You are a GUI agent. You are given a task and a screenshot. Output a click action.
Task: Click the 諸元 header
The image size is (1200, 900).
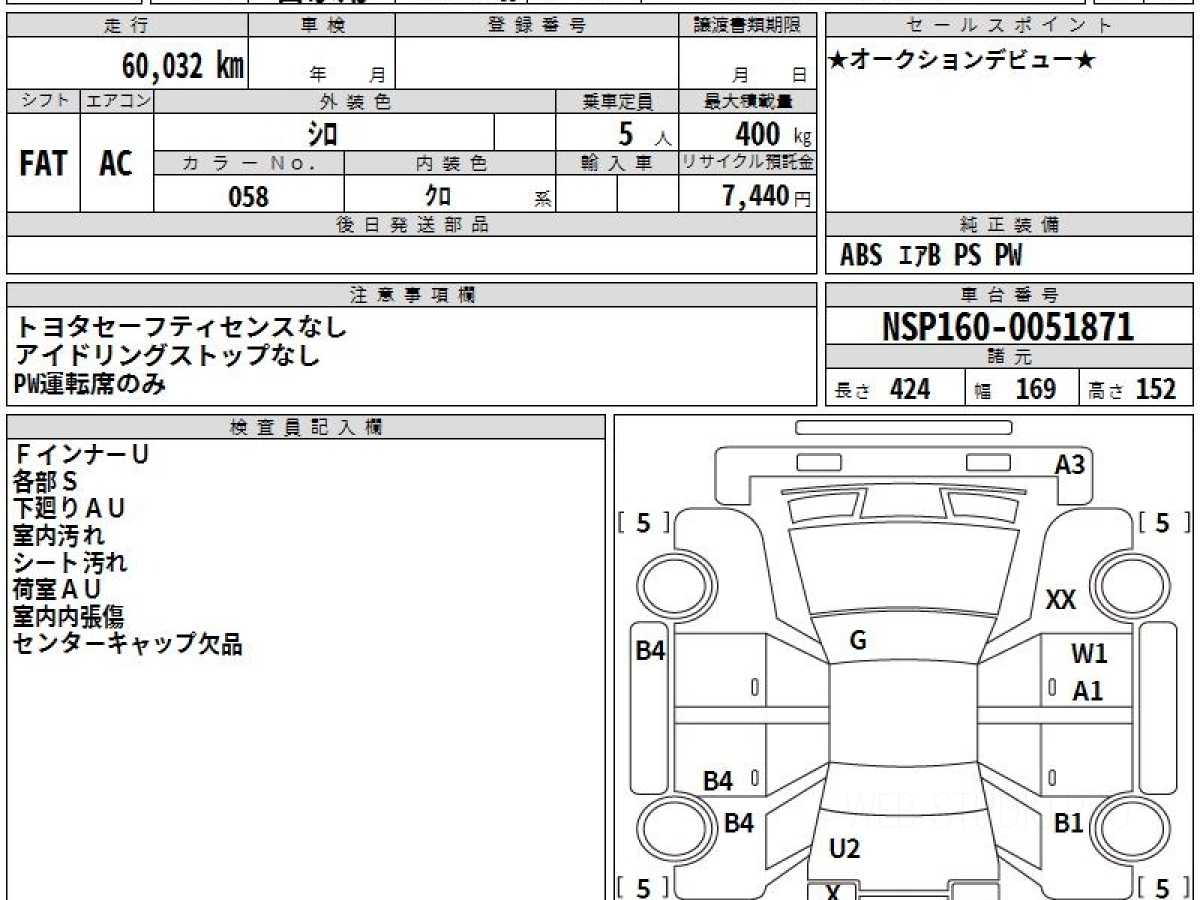pos(1009,357)
